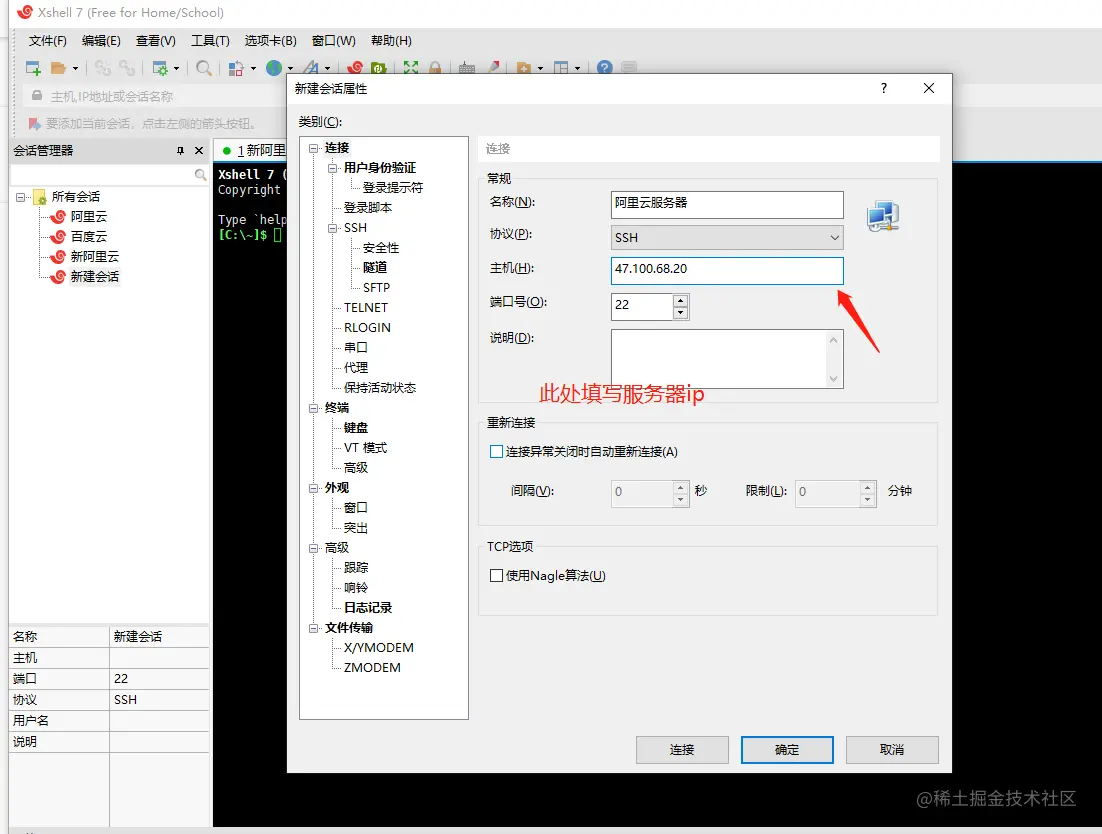Increase the port number with up arrow
This screenshot has width=1102, height=834.
(x=680, y=300)
